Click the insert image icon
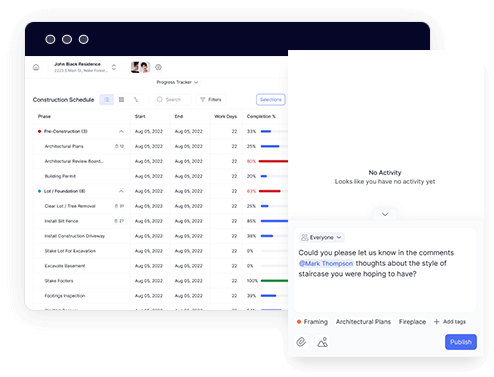Viewport: 494px width, 377px height. (x=322, y=342)
